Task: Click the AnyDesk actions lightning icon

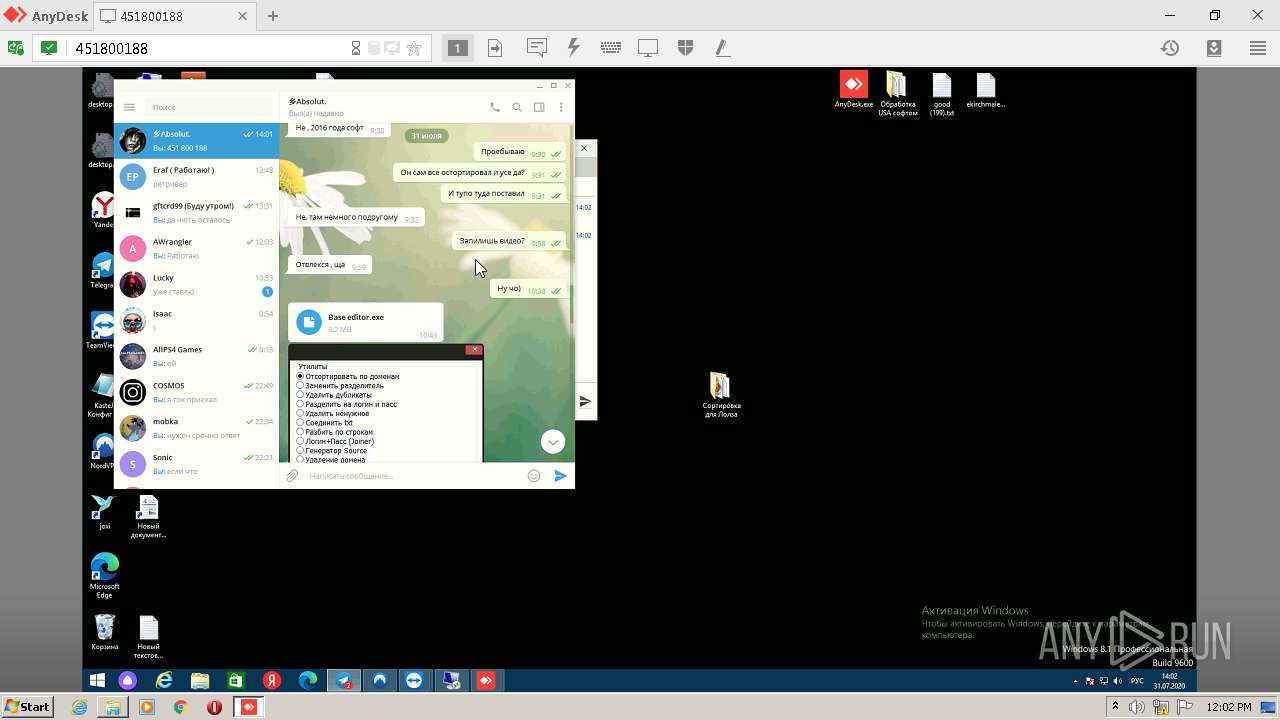Action: pos(573,48)
